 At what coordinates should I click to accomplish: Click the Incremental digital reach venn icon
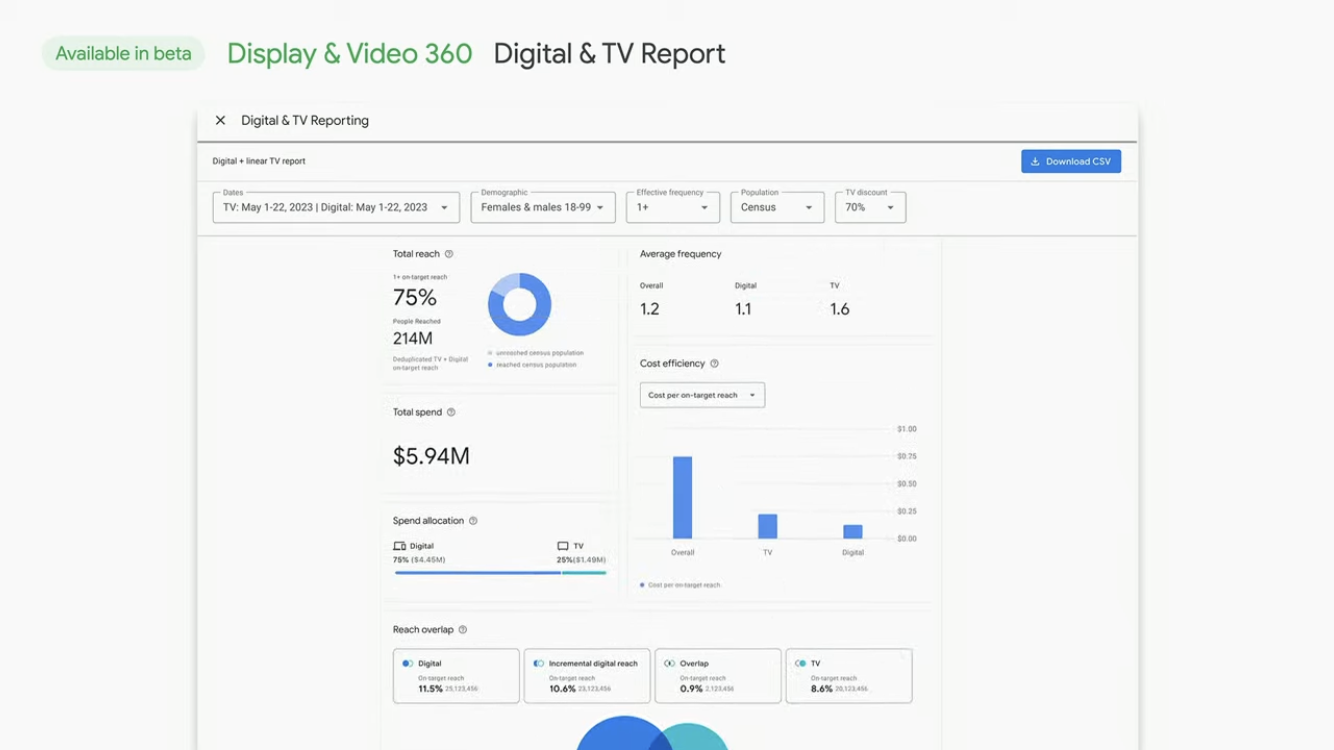(538, 663)
